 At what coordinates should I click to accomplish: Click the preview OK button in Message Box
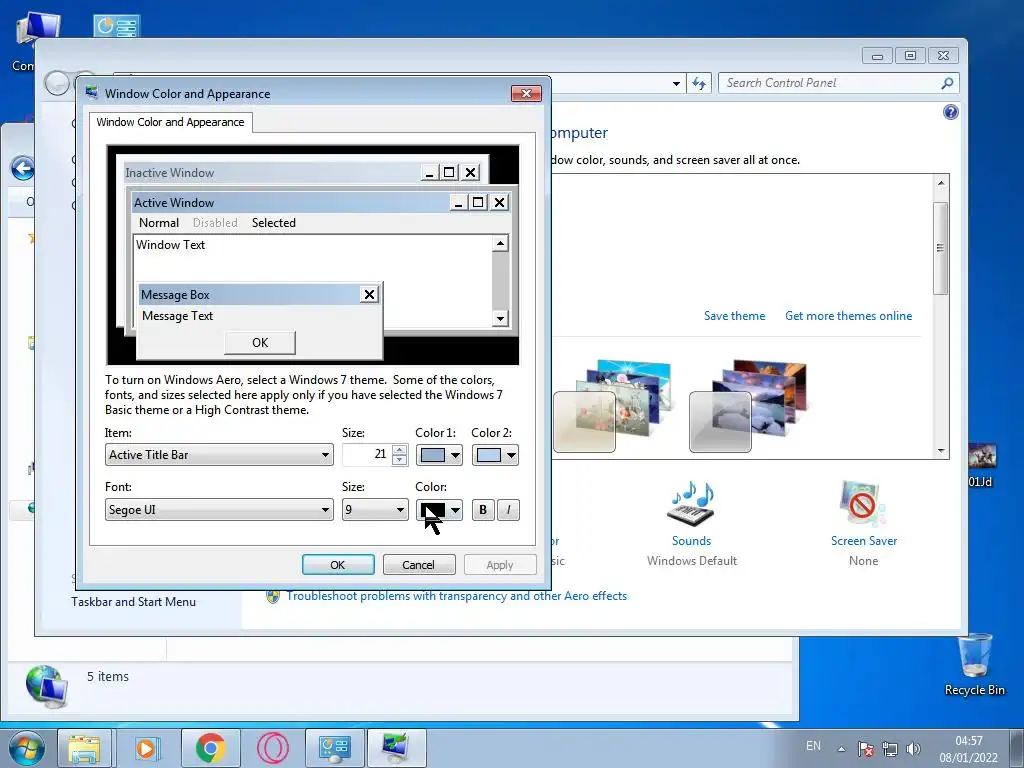(x=260, y=343)
